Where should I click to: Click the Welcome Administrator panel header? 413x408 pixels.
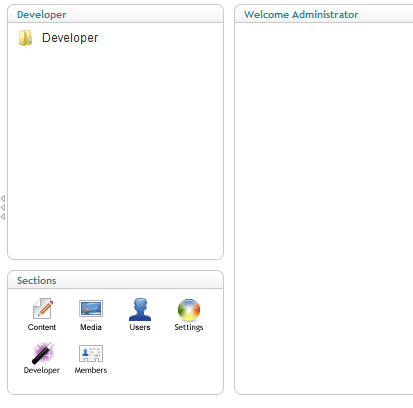click(324, 14)
